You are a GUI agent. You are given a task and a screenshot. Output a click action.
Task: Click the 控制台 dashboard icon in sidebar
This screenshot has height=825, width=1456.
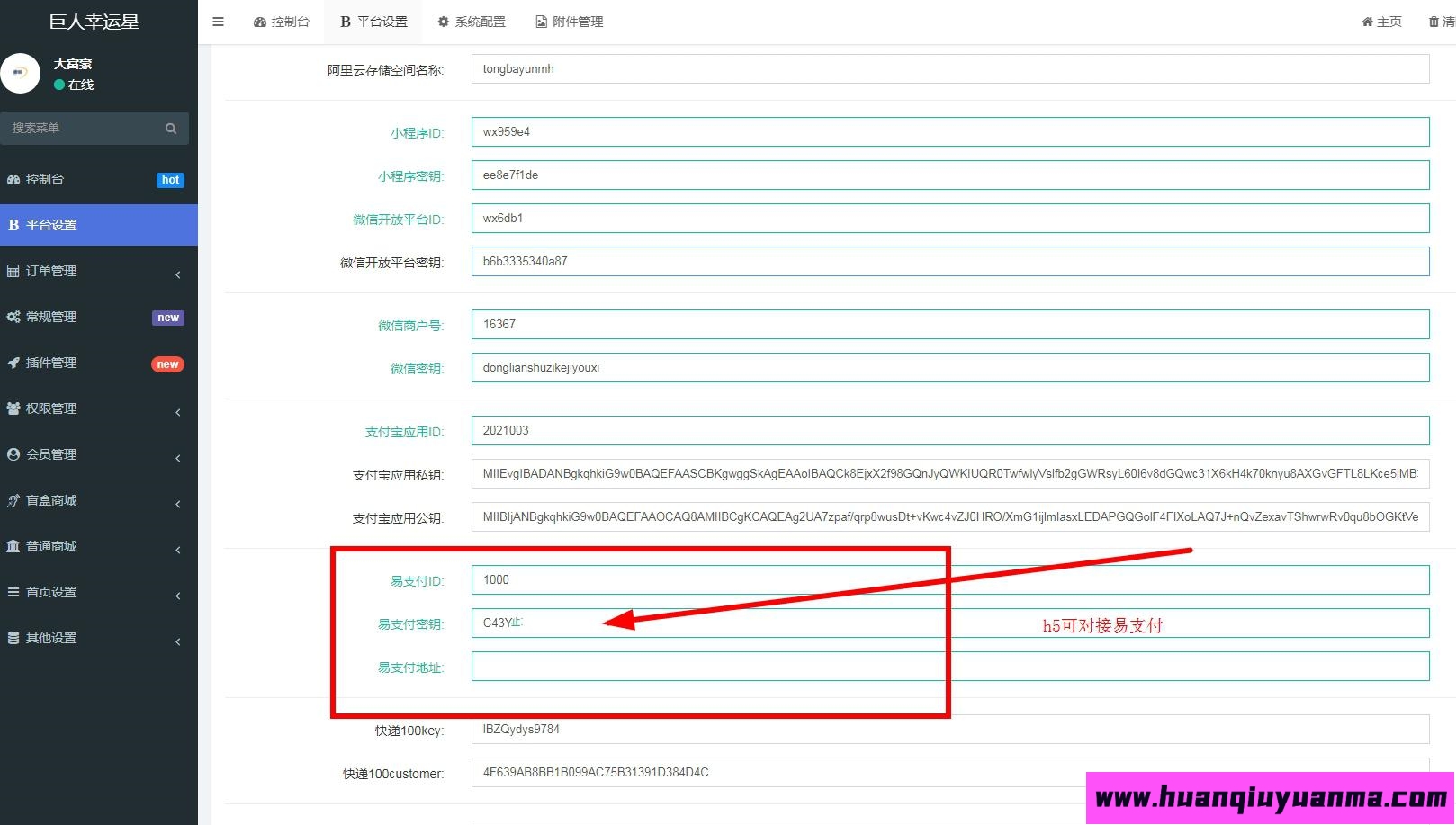[13, 179]
